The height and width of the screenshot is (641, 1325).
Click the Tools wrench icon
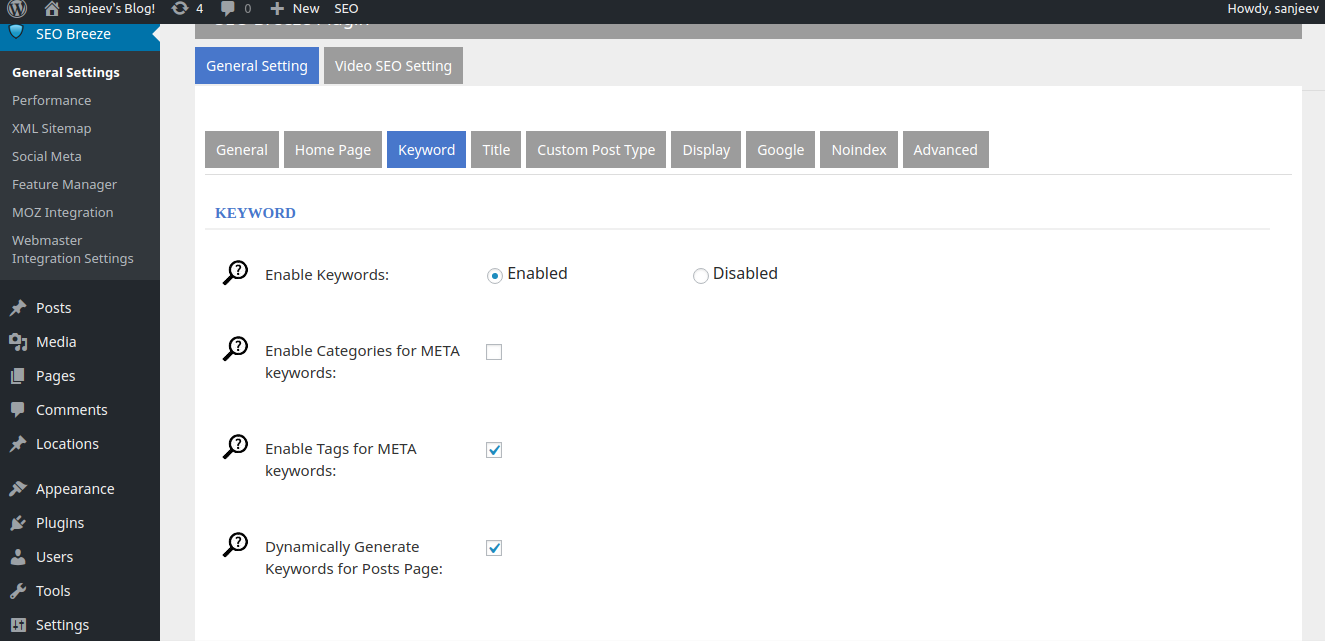(17, 591)
